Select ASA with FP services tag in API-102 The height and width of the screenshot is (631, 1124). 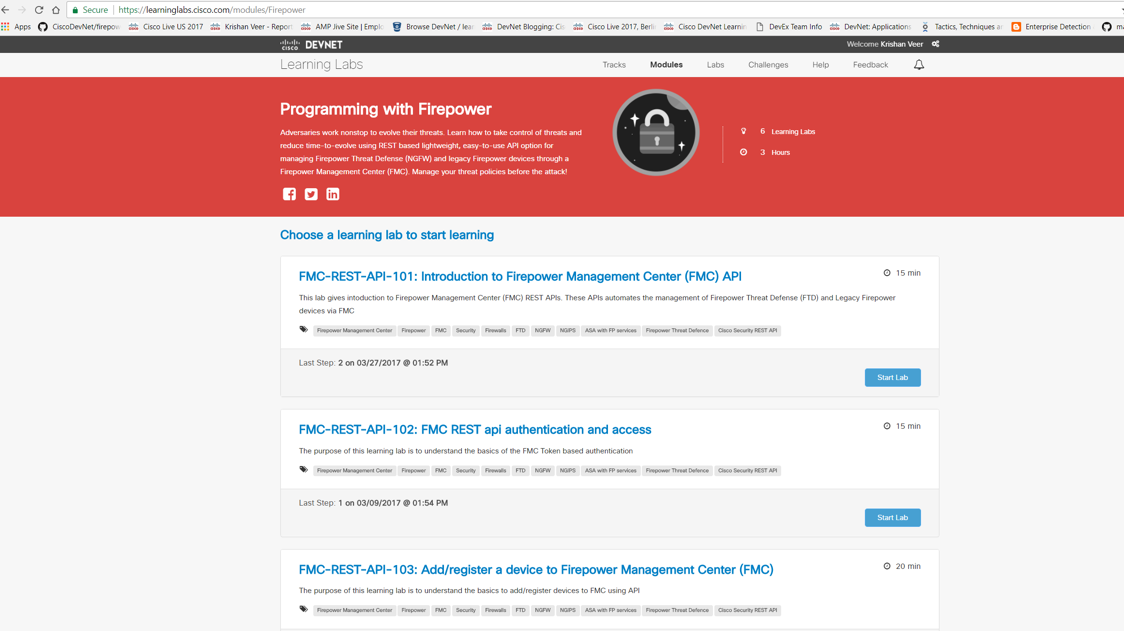610,470
